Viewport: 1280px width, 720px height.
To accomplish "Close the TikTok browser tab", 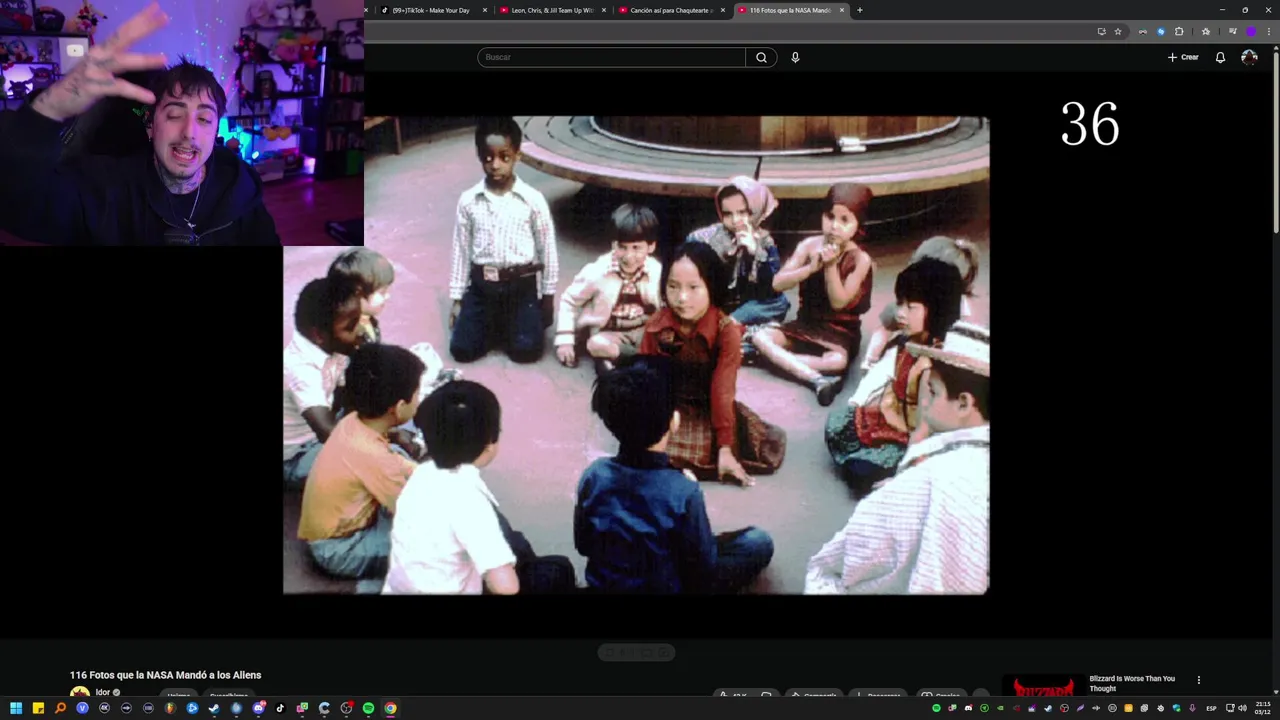I will (485, 10).
